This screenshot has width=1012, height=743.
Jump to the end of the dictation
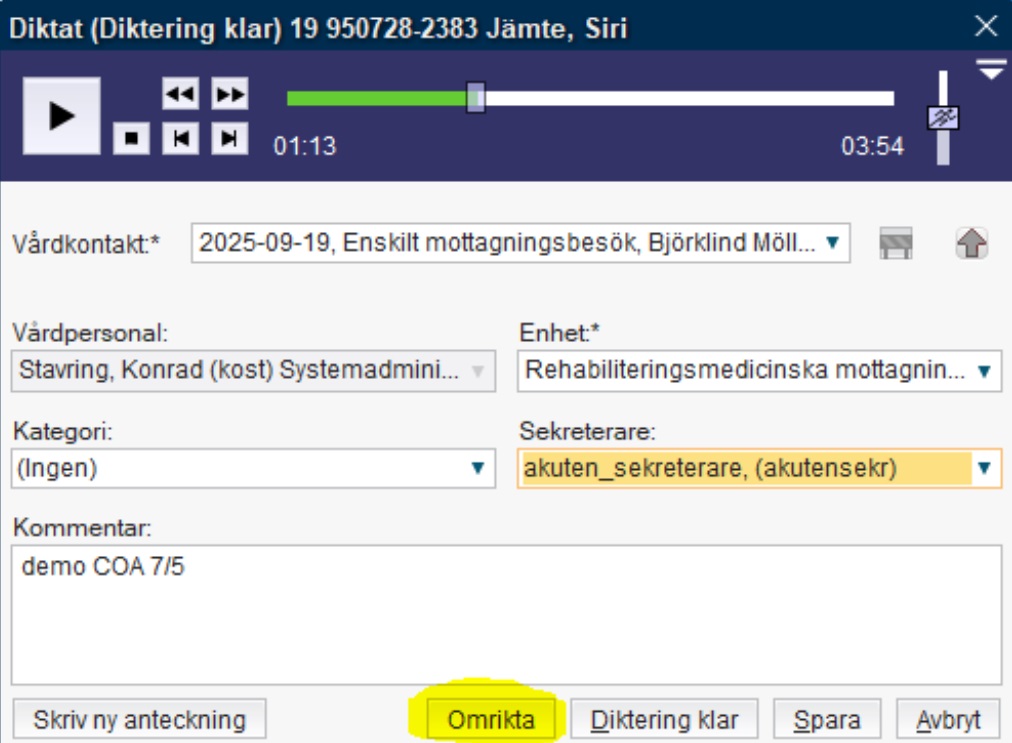[230, 138]
